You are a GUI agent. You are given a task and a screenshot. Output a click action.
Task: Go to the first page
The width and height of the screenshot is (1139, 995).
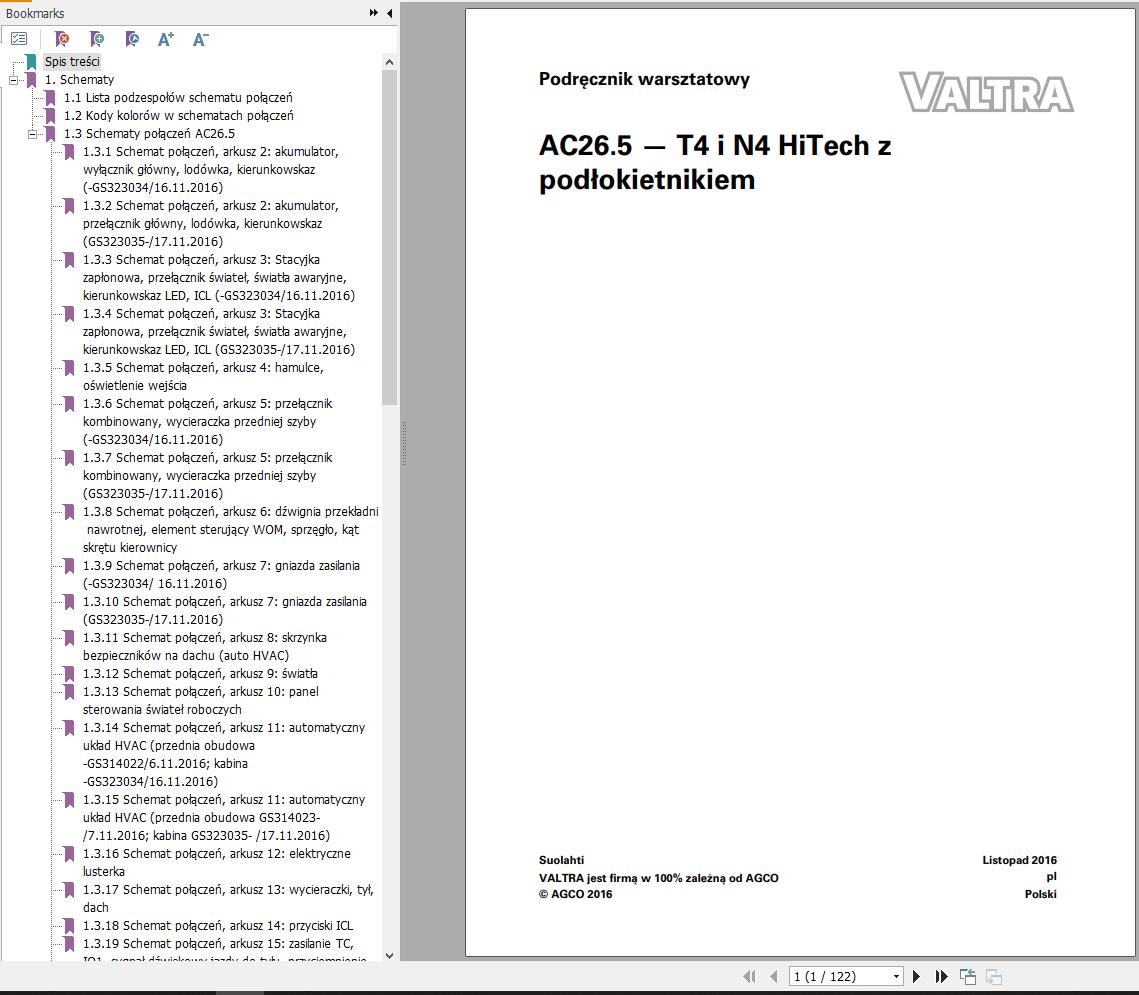point(749,976)
